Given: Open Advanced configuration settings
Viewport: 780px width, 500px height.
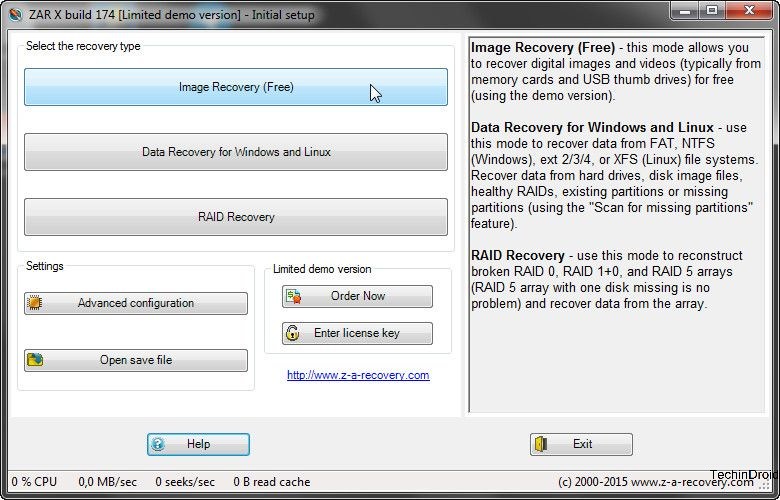Looking at the screenshot, I should pyautogui.click(x=136, y=303).
